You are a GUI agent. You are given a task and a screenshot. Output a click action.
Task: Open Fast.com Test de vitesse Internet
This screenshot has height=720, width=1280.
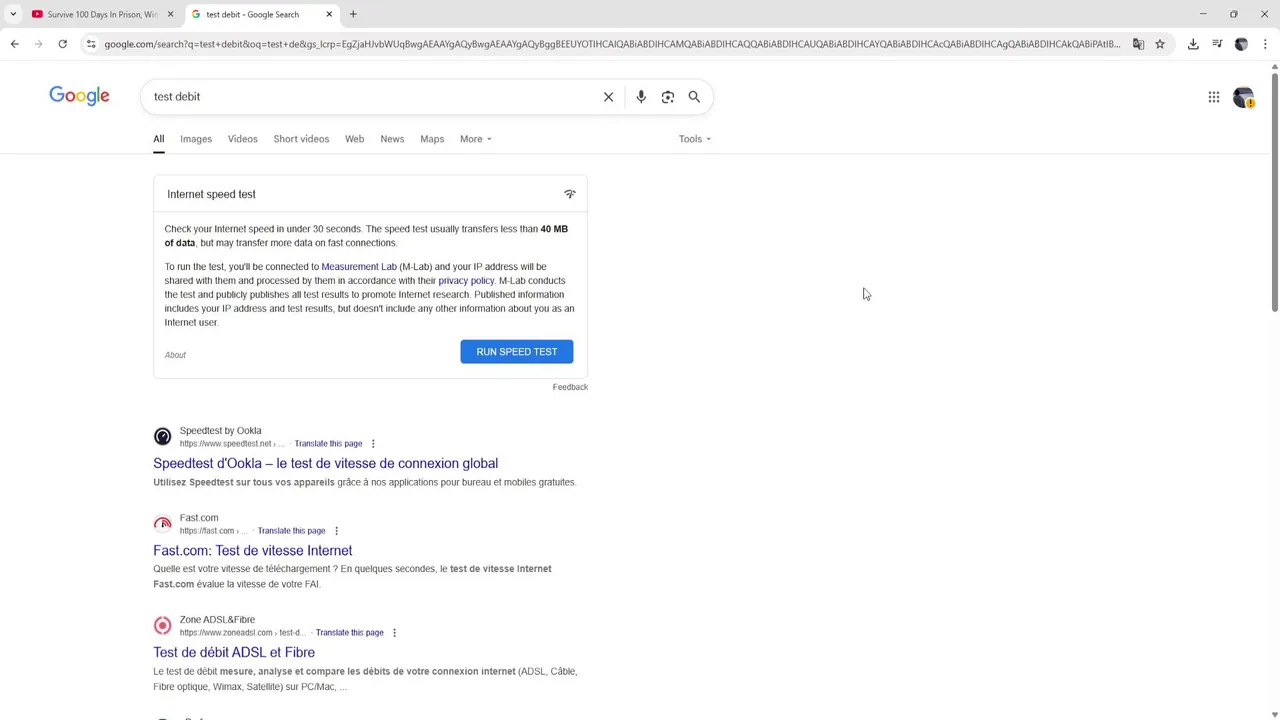click(252, 551)
